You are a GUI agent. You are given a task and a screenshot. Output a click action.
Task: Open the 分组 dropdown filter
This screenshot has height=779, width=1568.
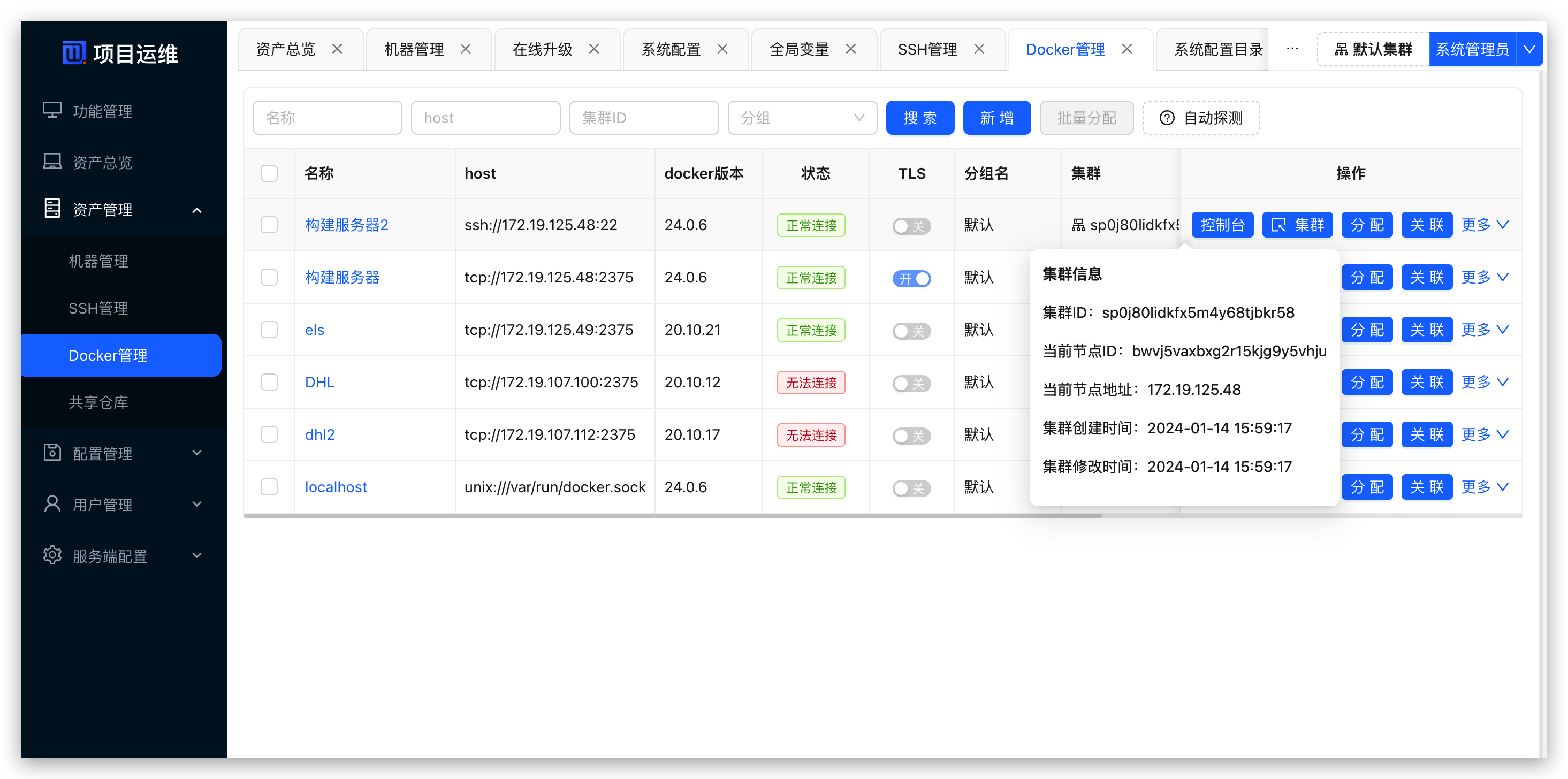pyautogui.click(x=802, y=118)
